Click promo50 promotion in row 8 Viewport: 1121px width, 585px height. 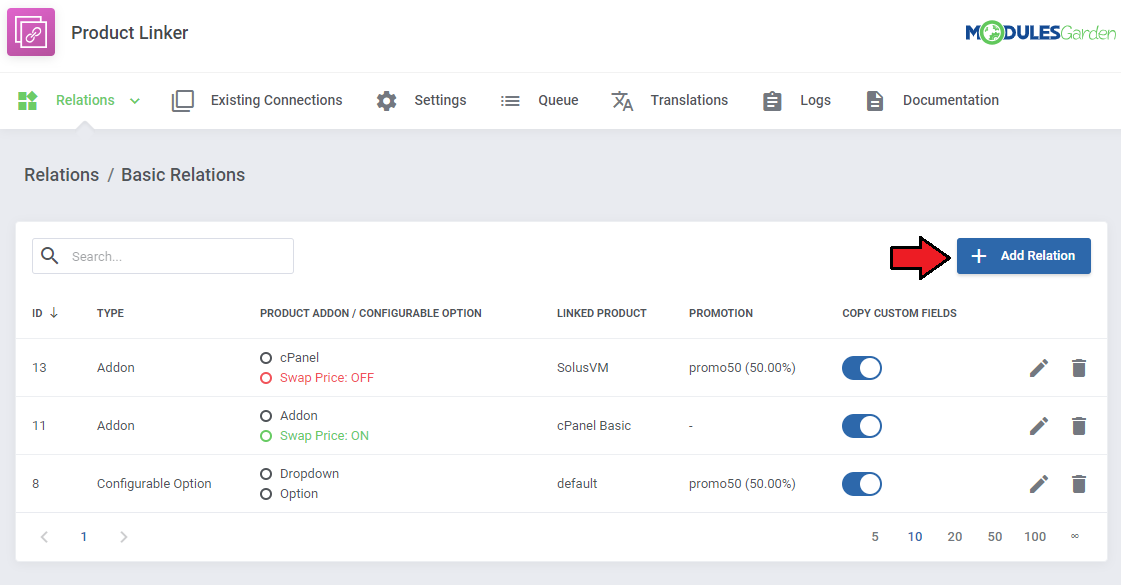pyautogui.click(x=742, y=483)
